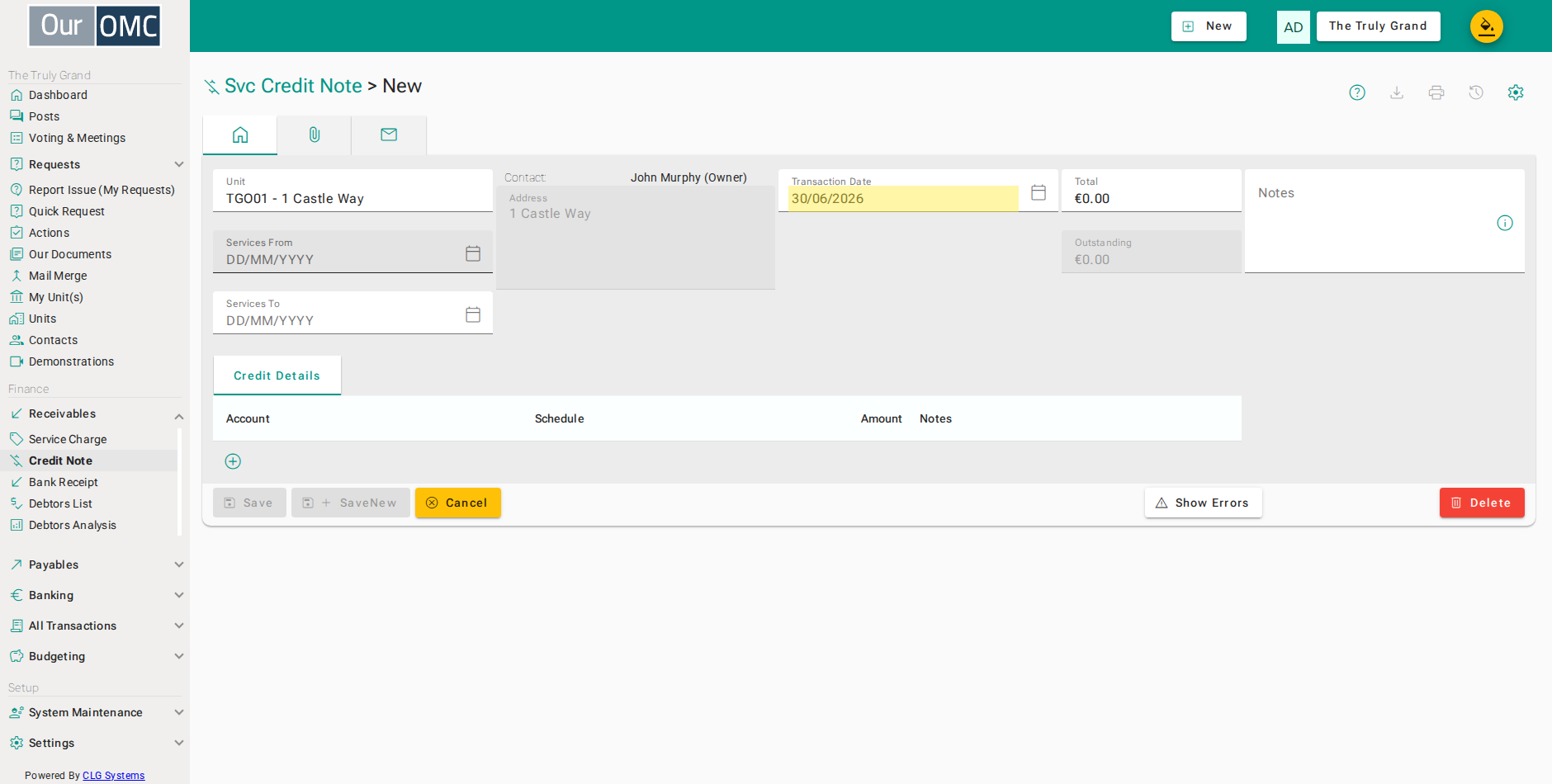Select the Credit Details tab
This screenshot has height=784, width=1552.
pyautogui.click(x=277, y=375)
